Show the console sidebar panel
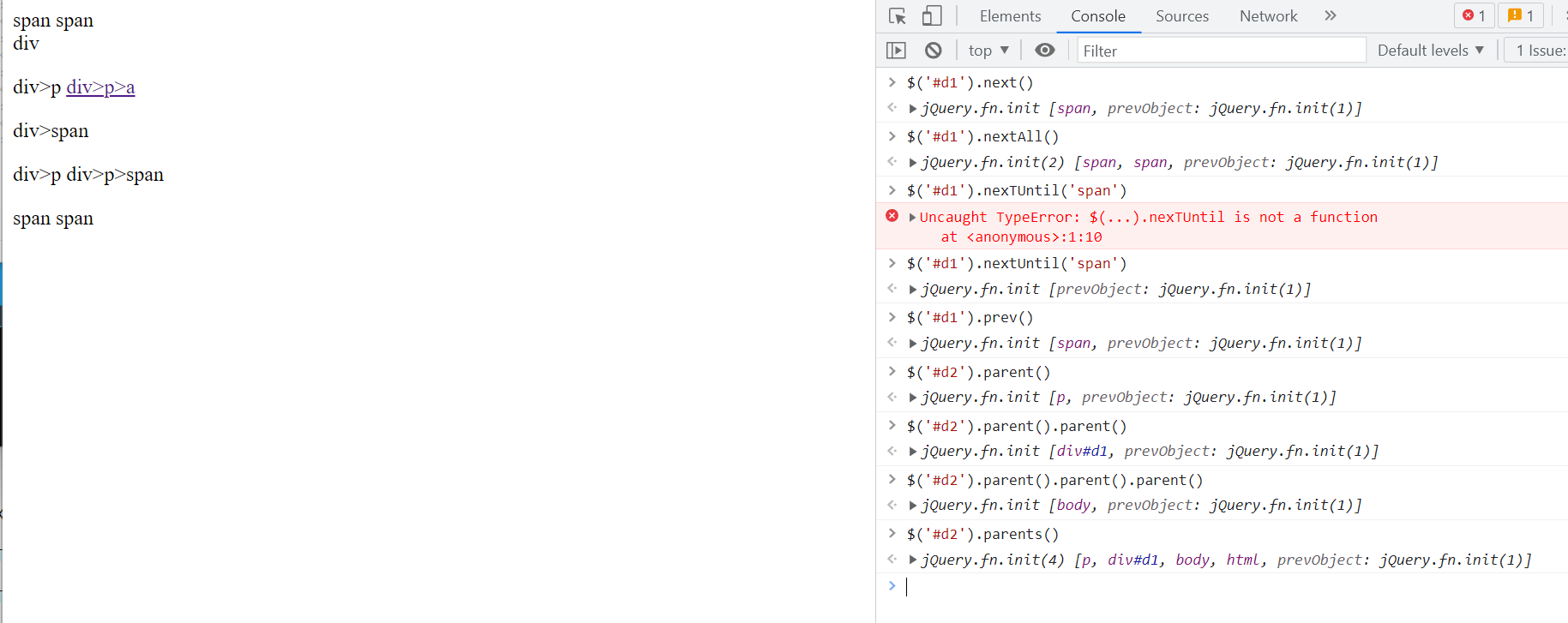The height and width of the screenshot is (623, 1568). point(896,51)
